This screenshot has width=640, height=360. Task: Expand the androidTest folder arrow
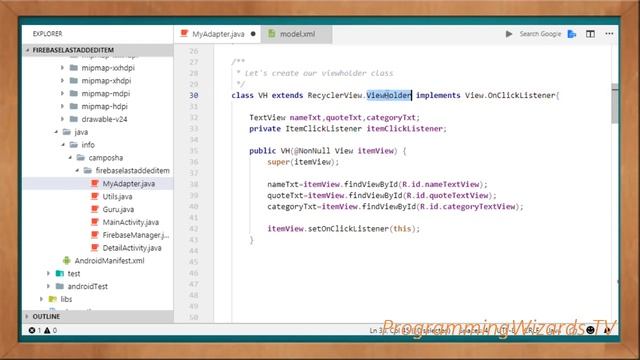(48, 286)
